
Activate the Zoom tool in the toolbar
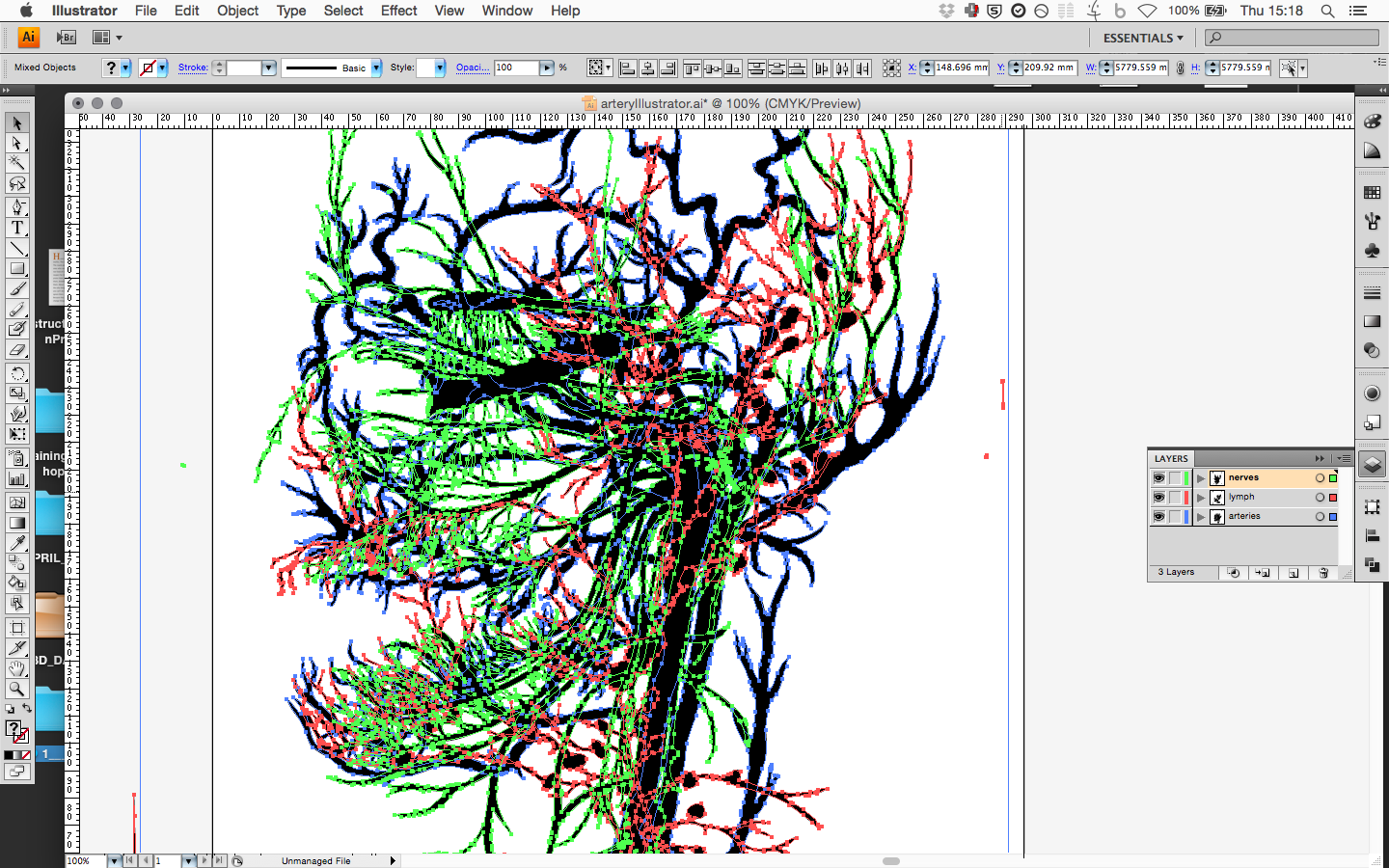16,690
